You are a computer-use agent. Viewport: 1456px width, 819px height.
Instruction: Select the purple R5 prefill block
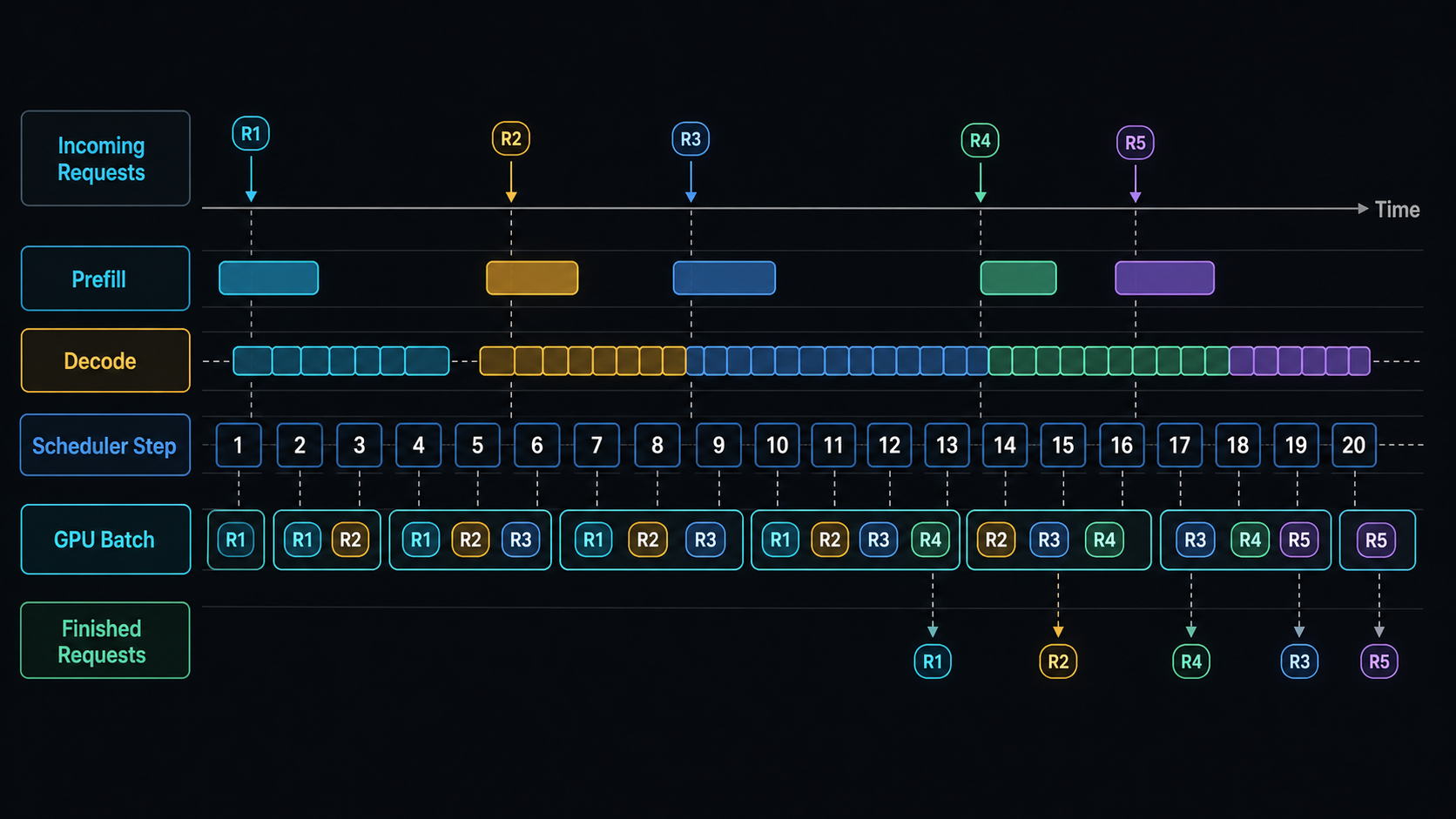pos(1165,278)
